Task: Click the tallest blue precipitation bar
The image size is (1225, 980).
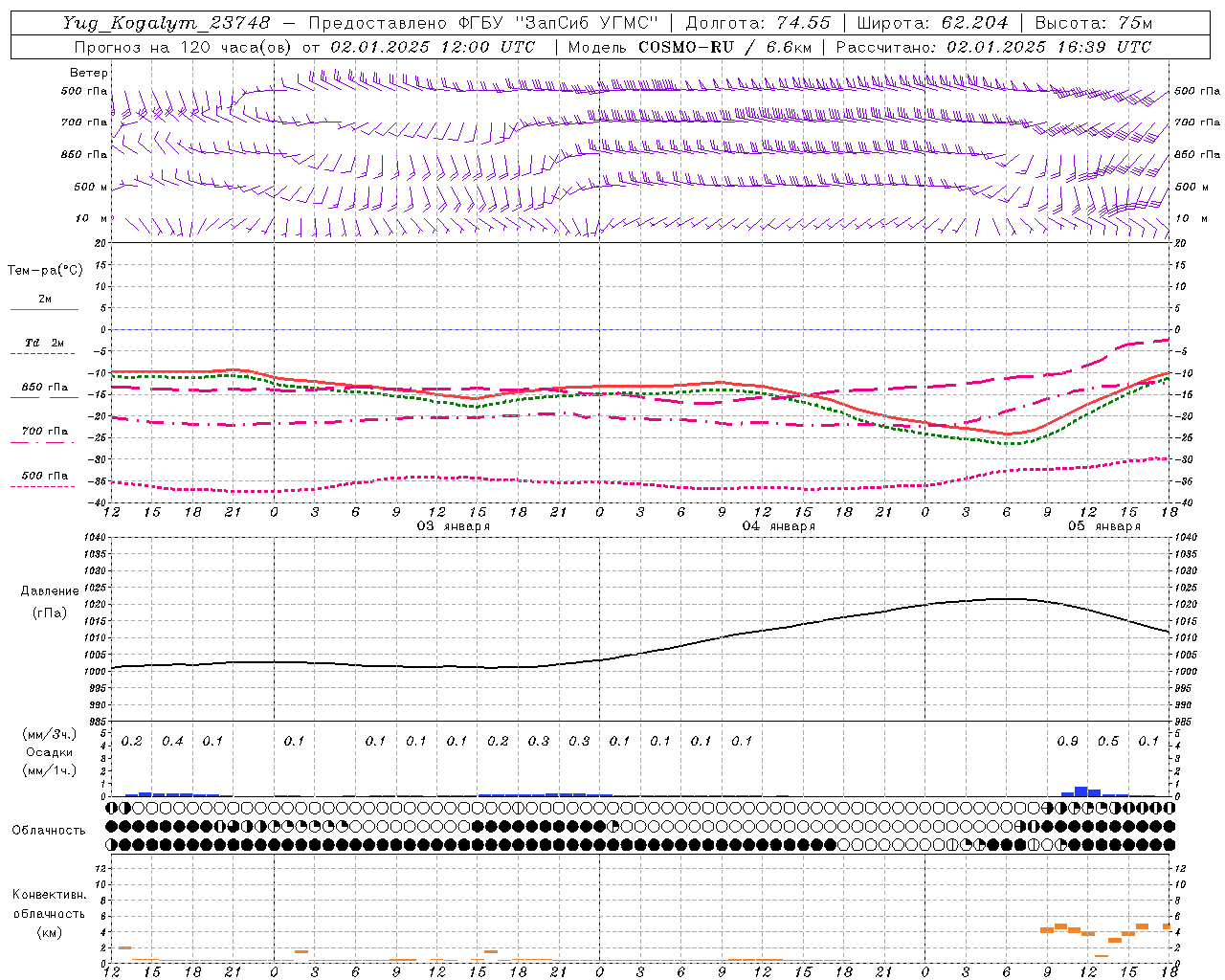Action: 1081,791
